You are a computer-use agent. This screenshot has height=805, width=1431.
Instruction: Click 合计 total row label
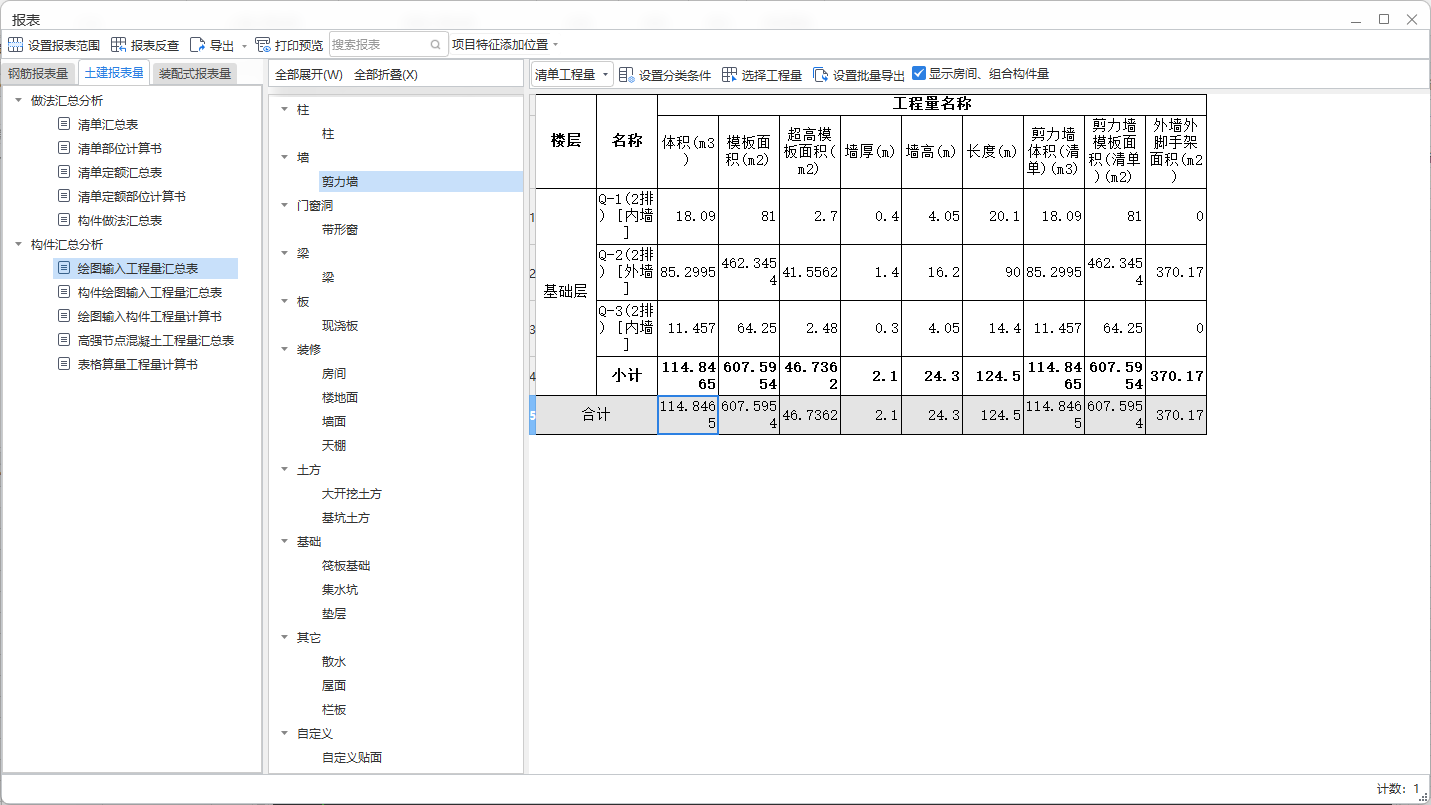(x=596, y=414)
